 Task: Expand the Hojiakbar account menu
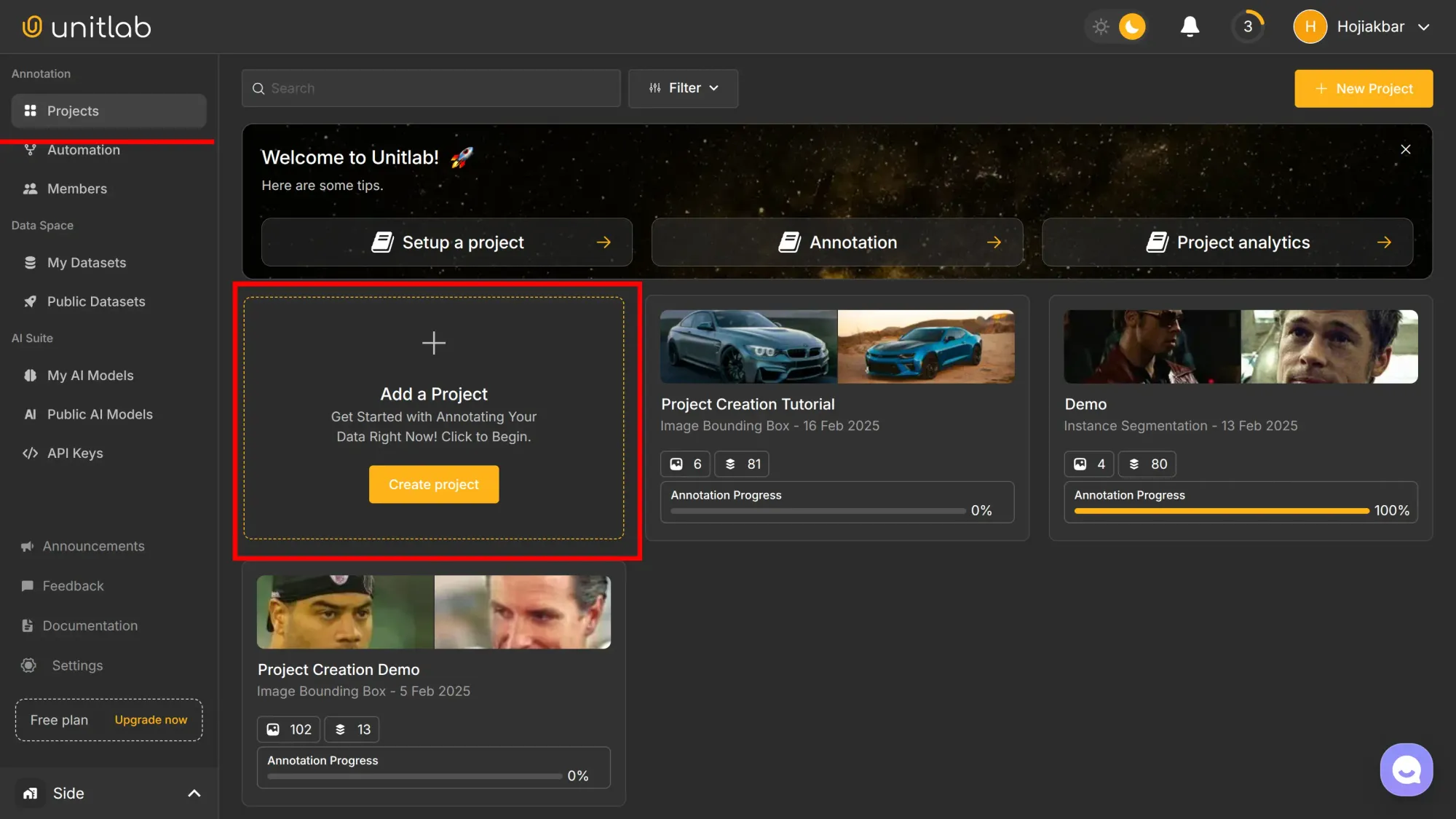click(1370, 26)
